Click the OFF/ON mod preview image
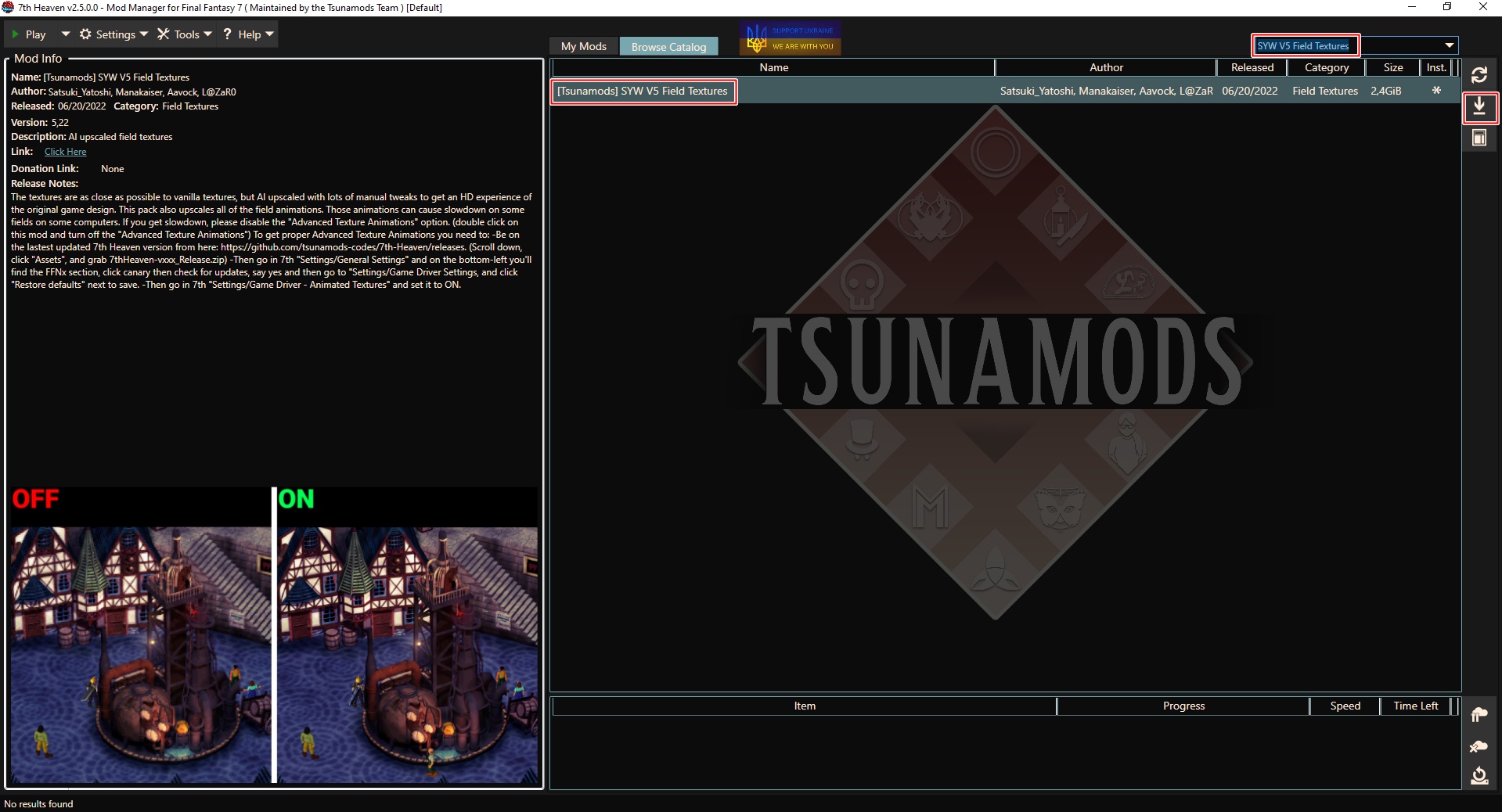Viewport: 1502px width, 812px height. pyautogui.click(x=274, y=635)
